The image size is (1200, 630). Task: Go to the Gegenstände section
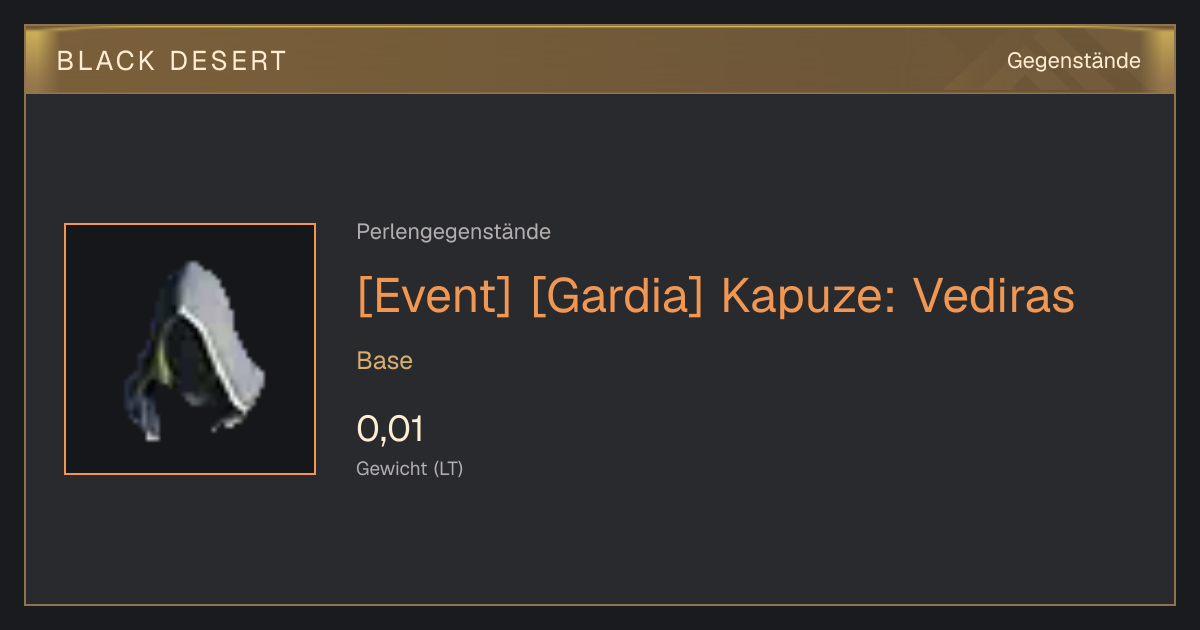pyautogui.click(x=1073, y=60)
